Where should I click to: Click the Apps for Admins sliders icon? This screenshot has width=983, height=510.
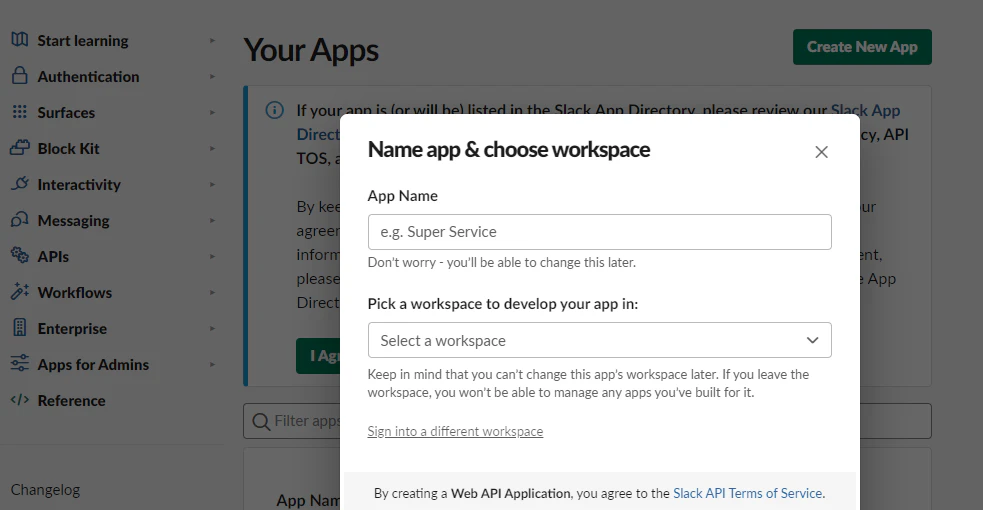click(19, 363)
